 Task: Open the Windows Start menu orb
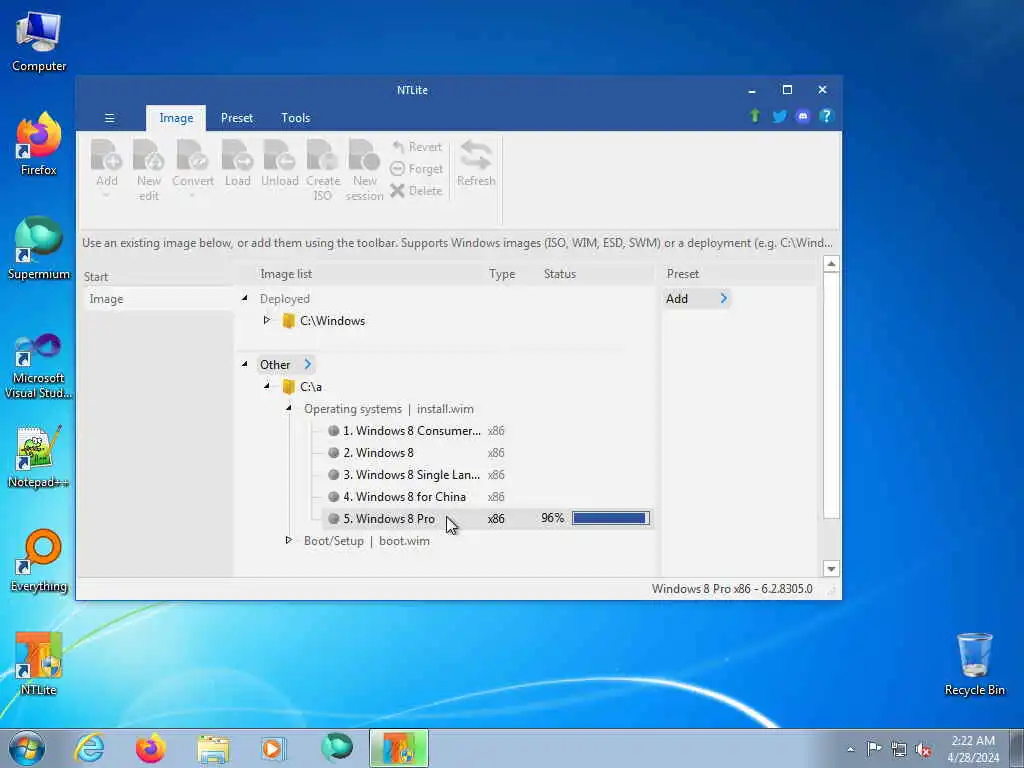click(27, 748)
